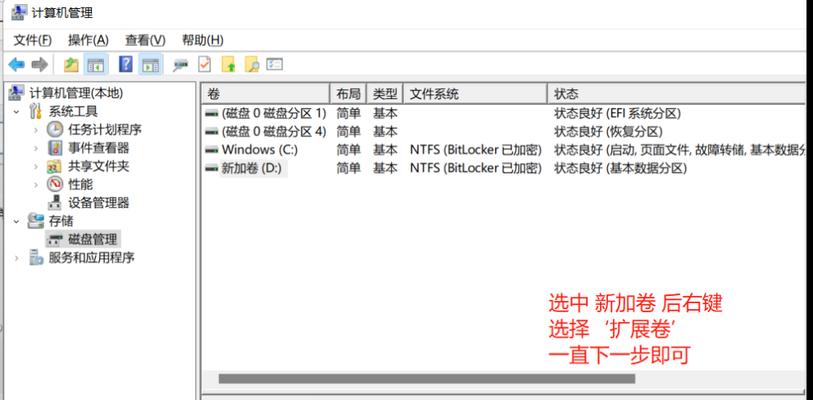Open the 操作(A) menu
Image resolution: width=813 pixels, height=400 pixels.
tap(88, 40)
